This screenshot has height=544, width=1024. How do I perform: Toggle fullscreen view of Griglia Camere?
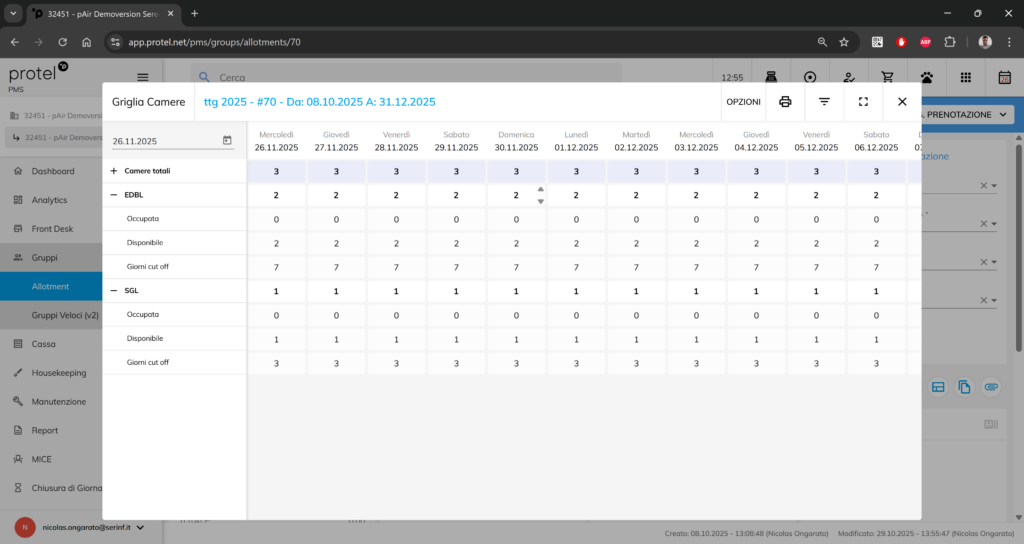(863, 102)
